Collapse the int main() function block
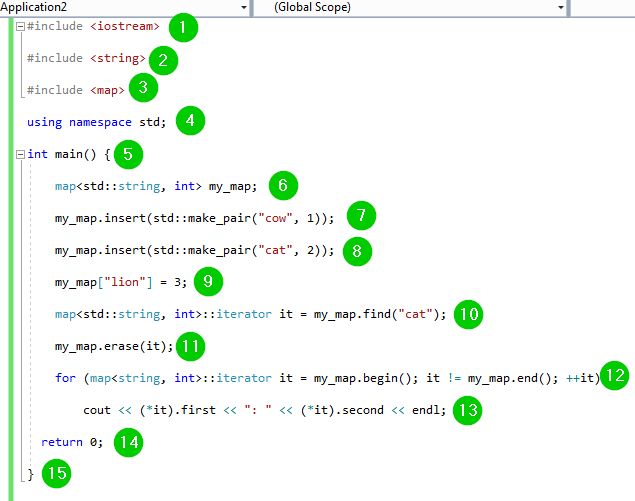Viewport: 635px width, 501px height. (x=20, y=154)
